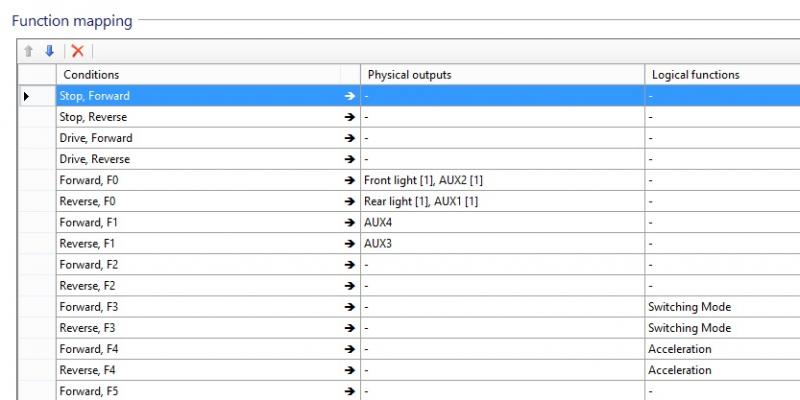The height and width of the screenshot is (400, 800).
Task: Click the move up arrow icon
Action: [29, 51]
